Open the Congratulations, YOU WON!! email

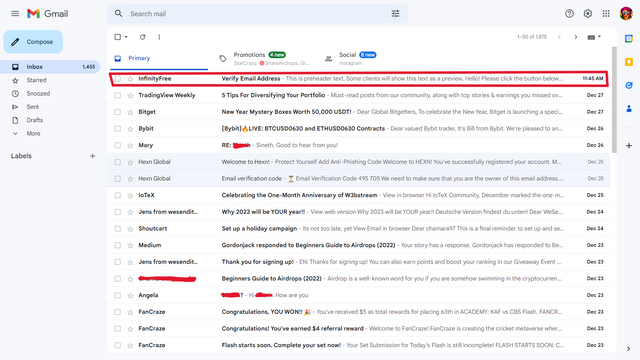pyautogui.click(x=359, y=312)
